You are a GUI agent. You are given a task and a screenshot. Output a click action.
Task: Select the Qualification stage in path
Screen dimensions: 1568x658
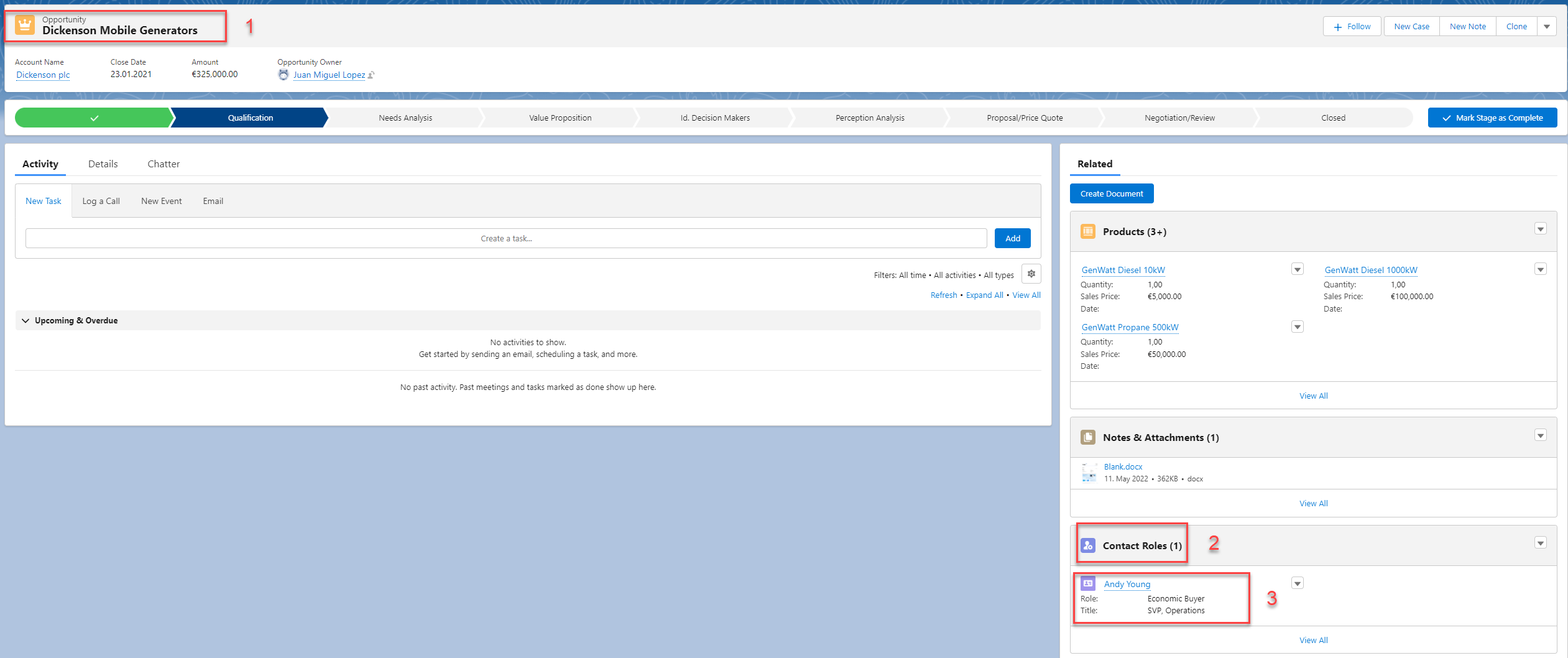pos(250,118)
